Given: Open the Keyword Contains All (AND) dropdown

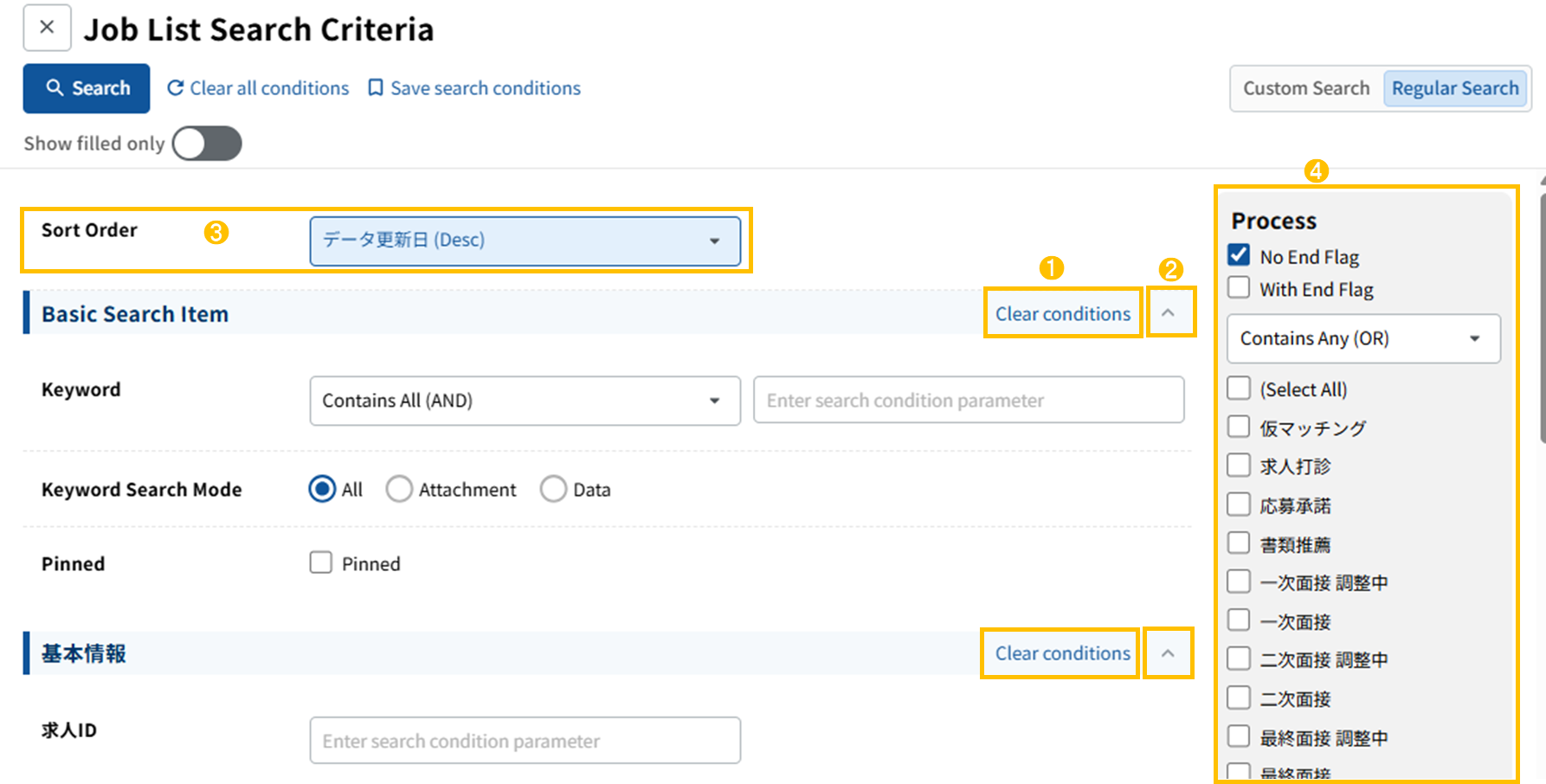Looking at the screenshot, I should pyautogui.click(x=525, y=401).
